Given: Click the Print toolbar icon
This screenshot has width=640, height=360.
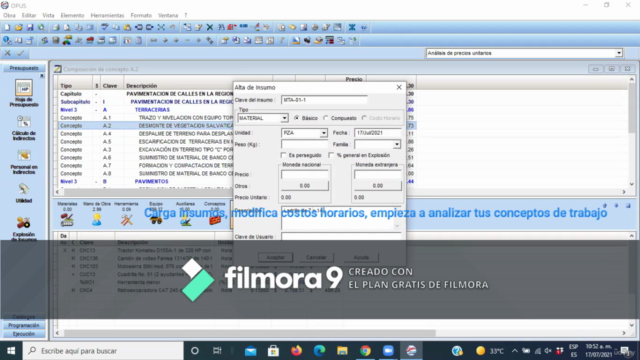Looking at the screenshot, I should point(56,27).
